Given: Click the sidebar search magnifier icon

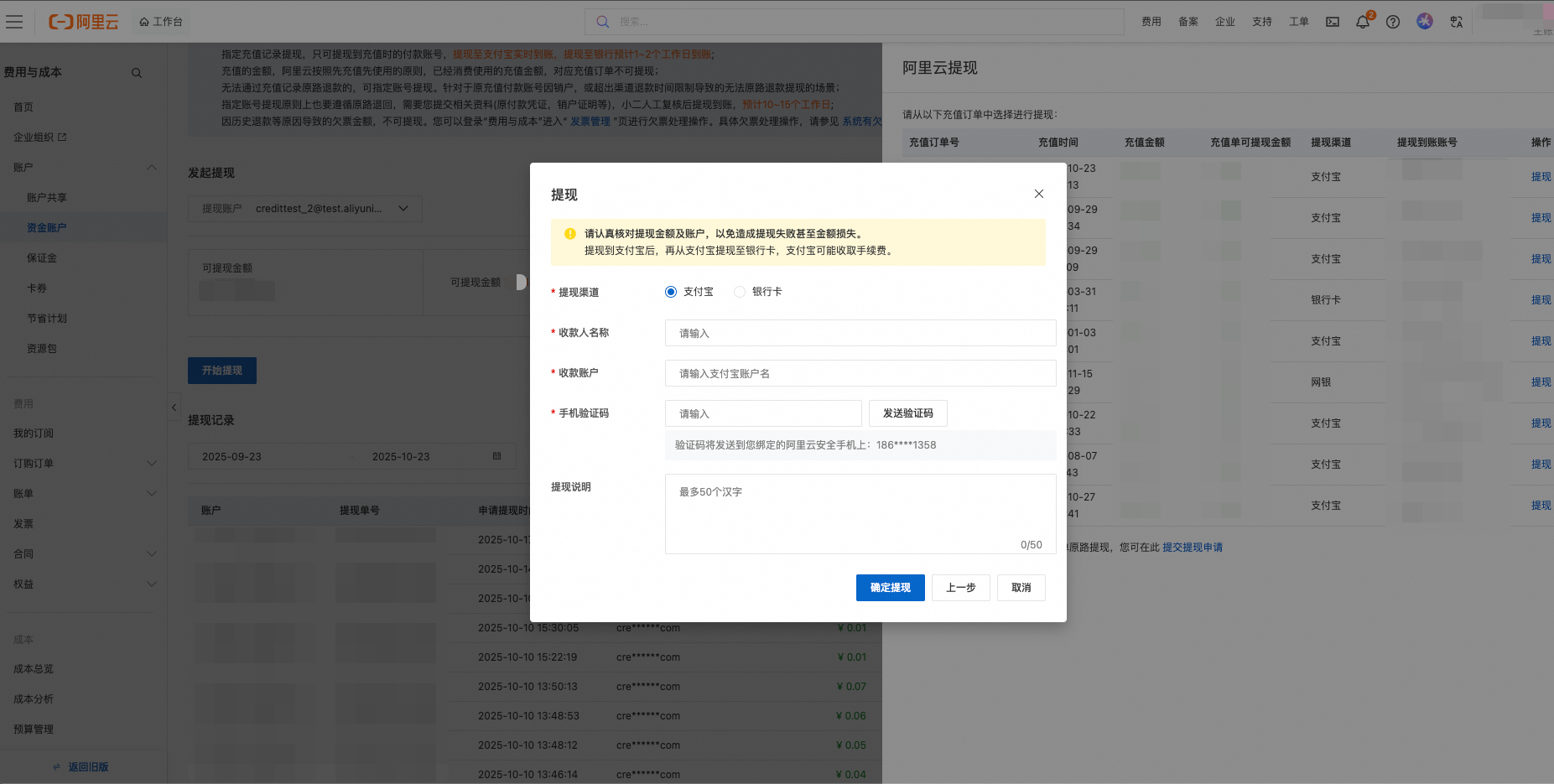Looking at the screenshot, I should (136, 73).
